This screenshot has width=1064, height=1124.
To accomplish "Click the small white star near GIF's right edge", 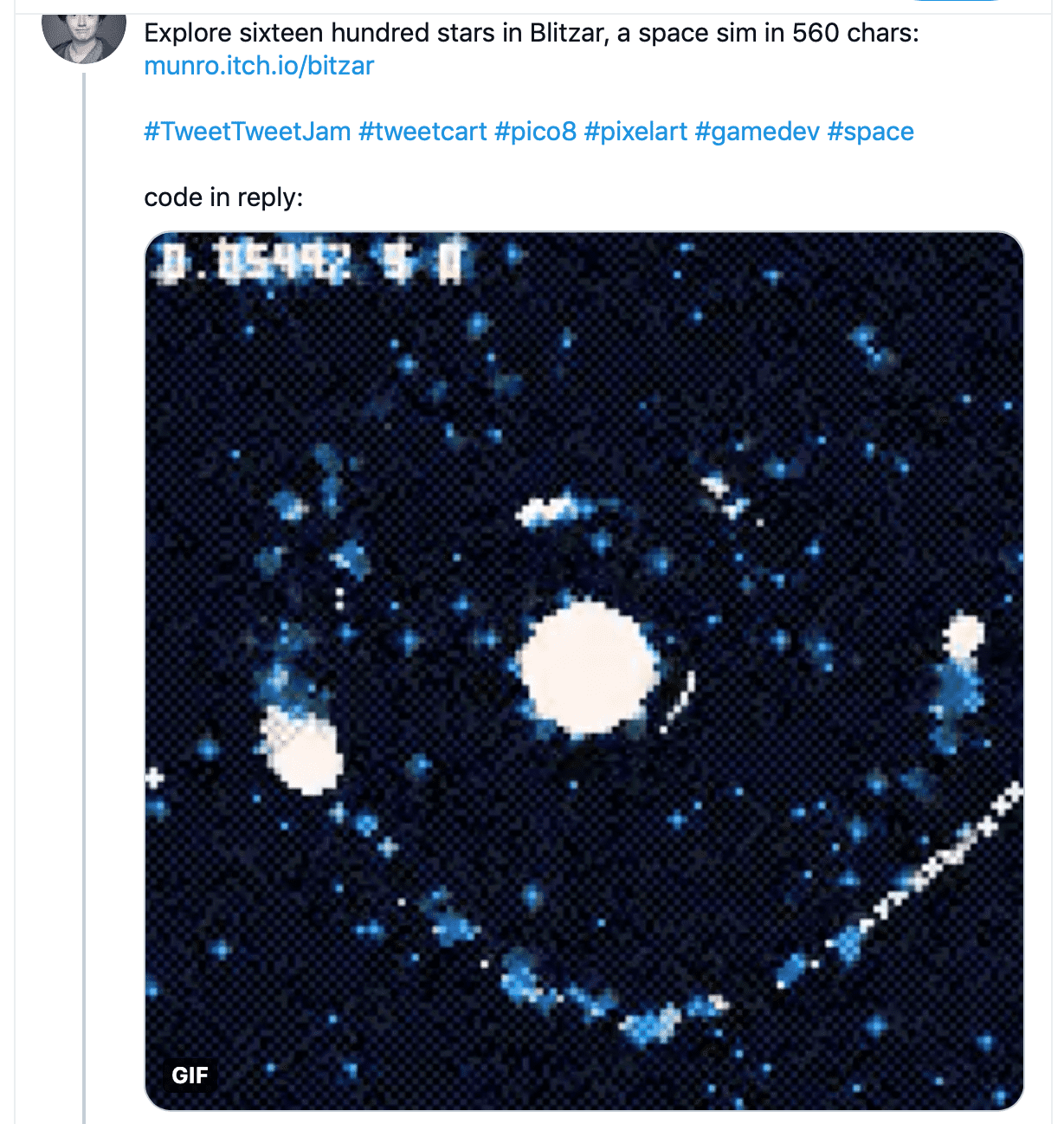I will 964,635.
